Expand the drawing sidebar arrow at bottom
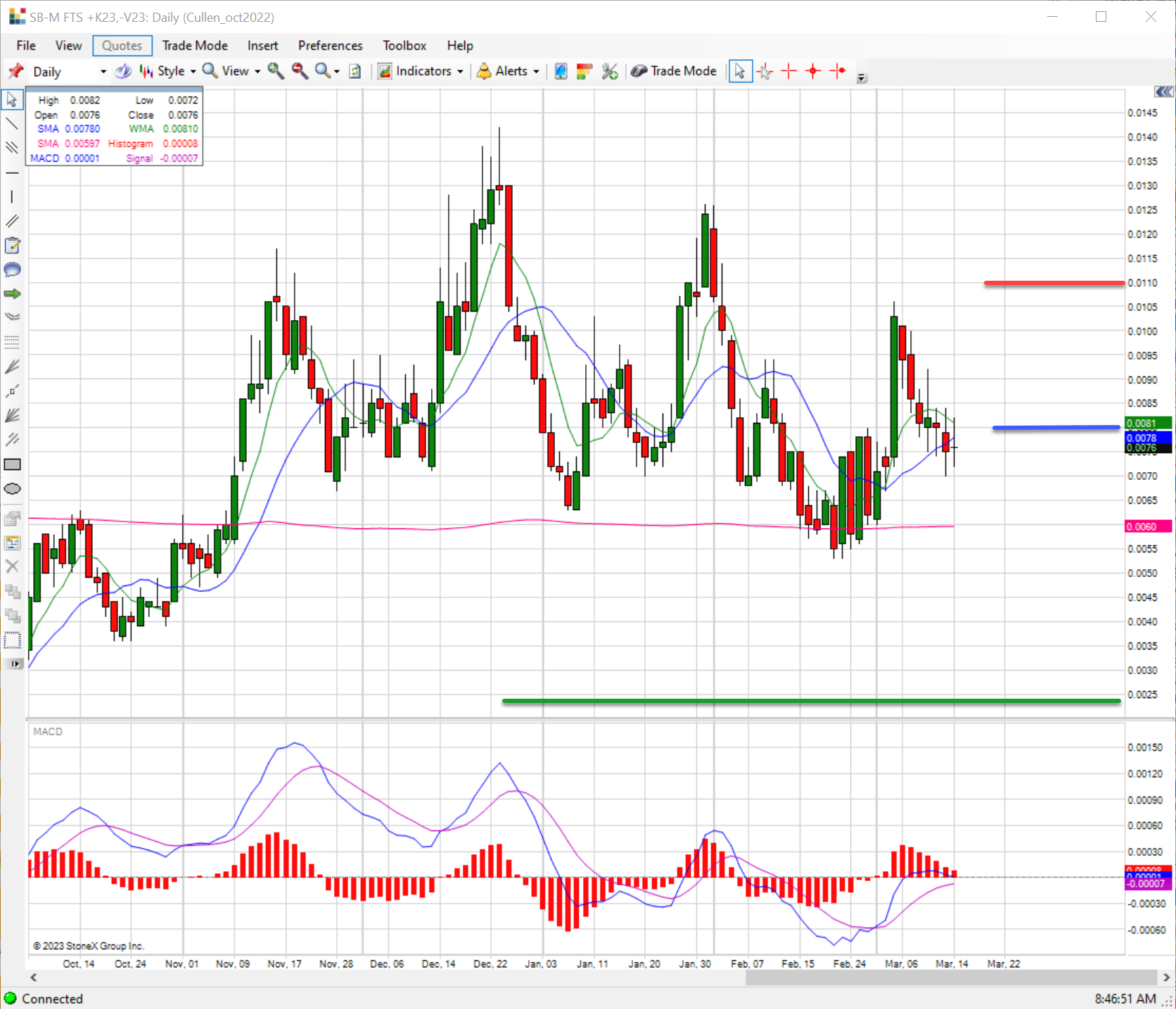The width and height of the screenshot is (1176, 1009). 14,664
